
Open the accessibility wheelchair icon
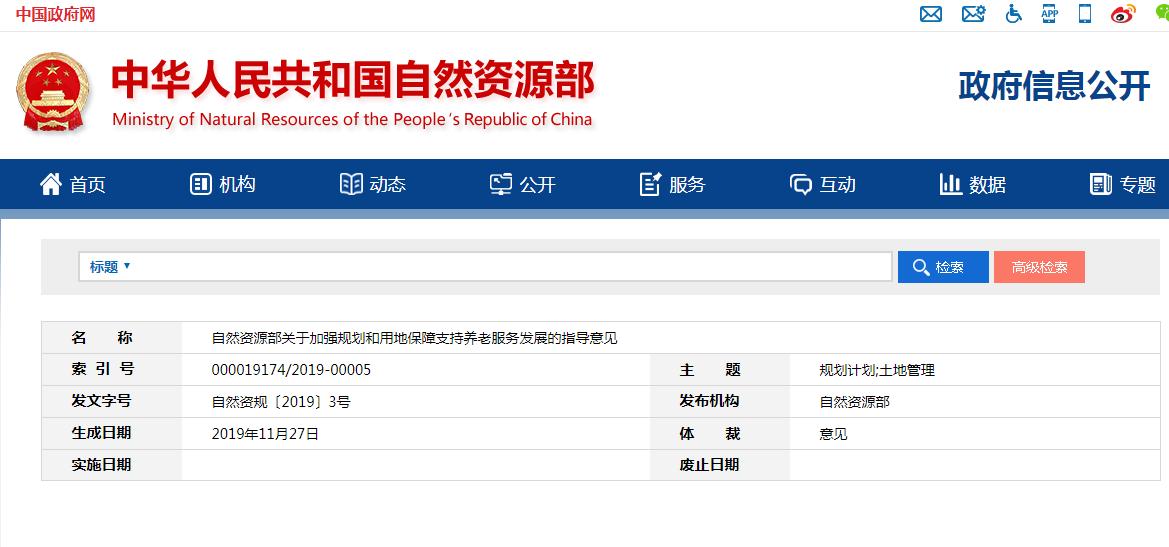(1013, 13)
